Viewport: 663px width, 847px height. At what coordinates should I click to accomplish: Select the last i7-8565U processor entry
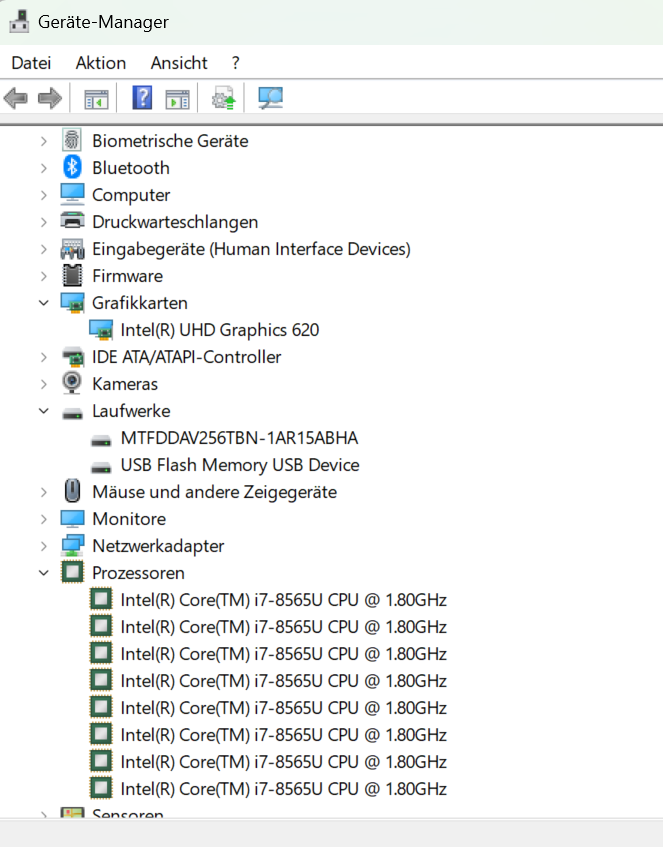click(x=284, y=789)
